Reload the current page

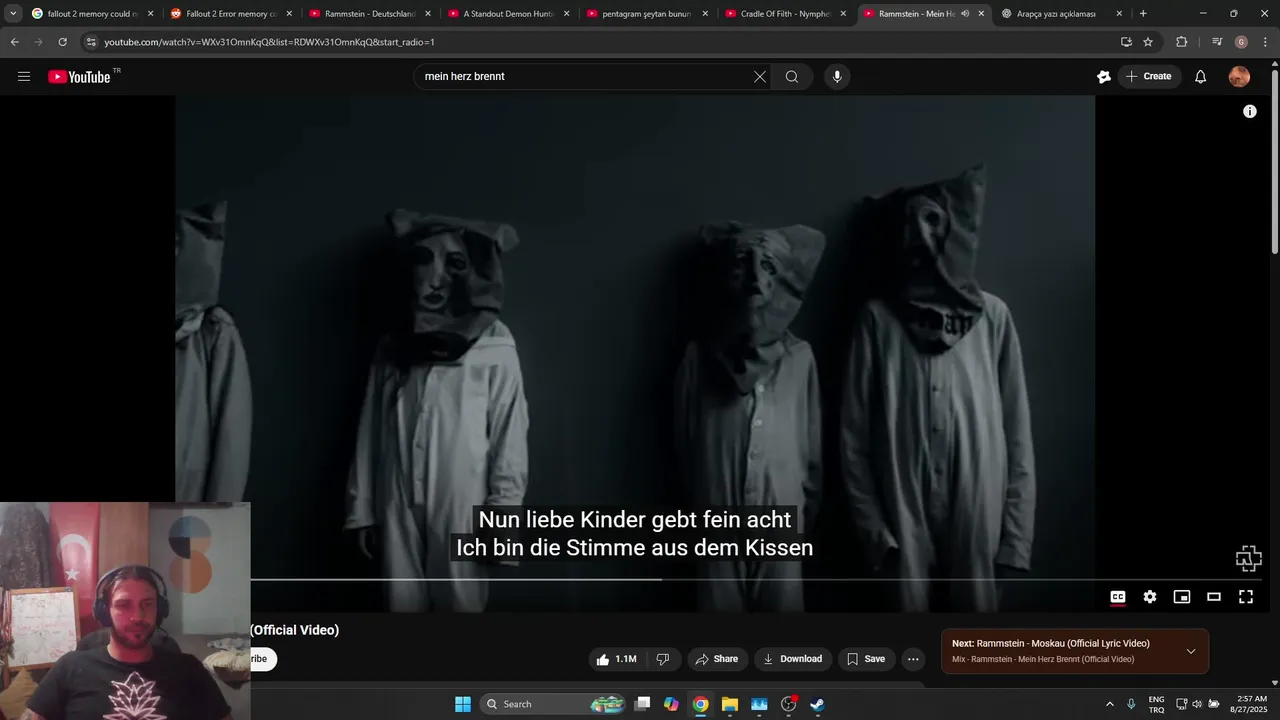(x=62, y=42)
